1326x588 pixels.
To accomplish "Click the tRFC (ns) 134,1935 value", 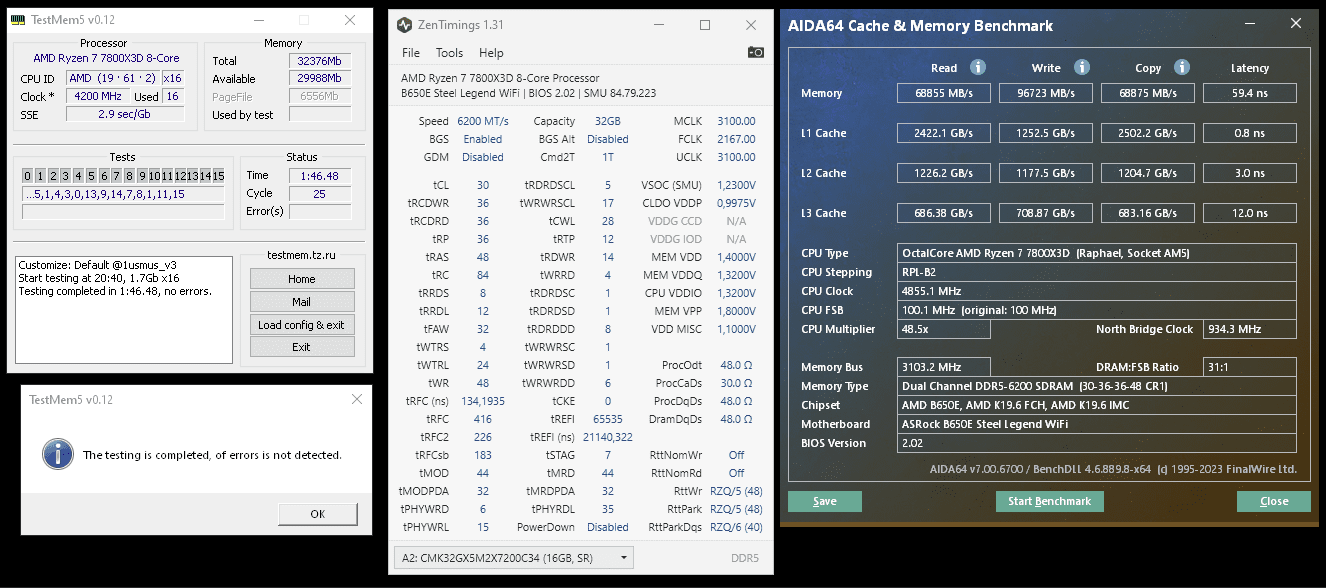I will click(483, 401).
